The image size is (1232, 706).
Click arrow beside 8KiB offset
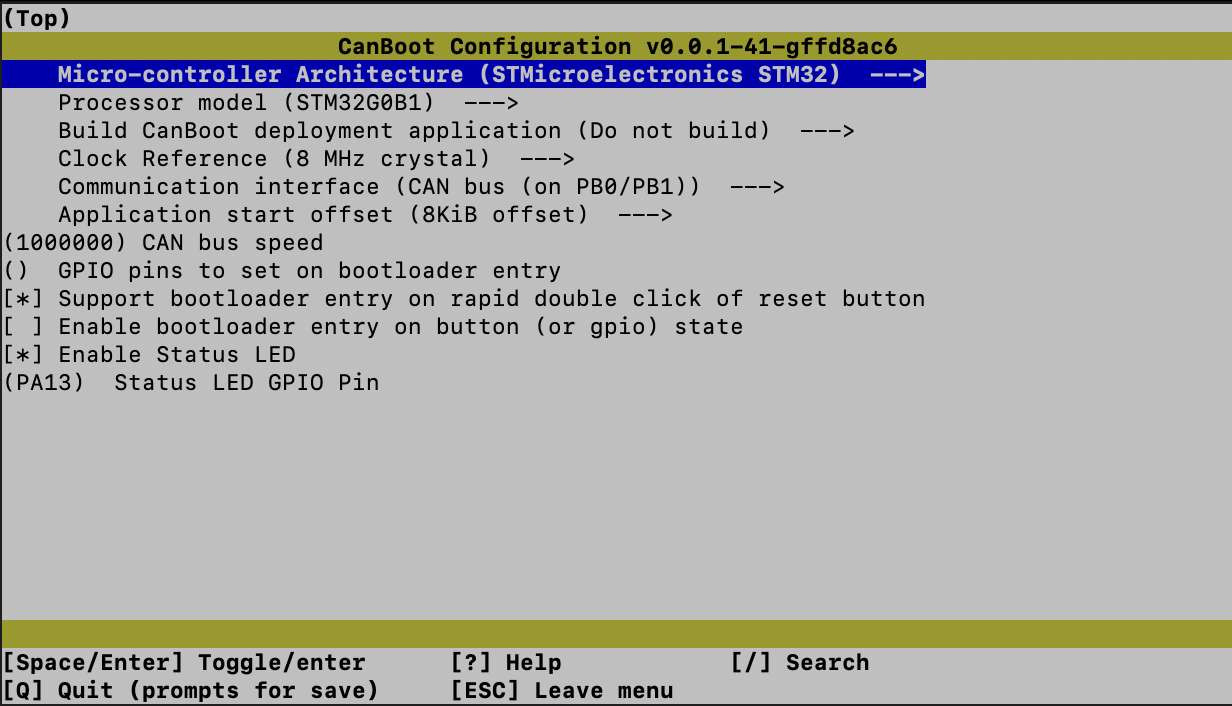645,215
